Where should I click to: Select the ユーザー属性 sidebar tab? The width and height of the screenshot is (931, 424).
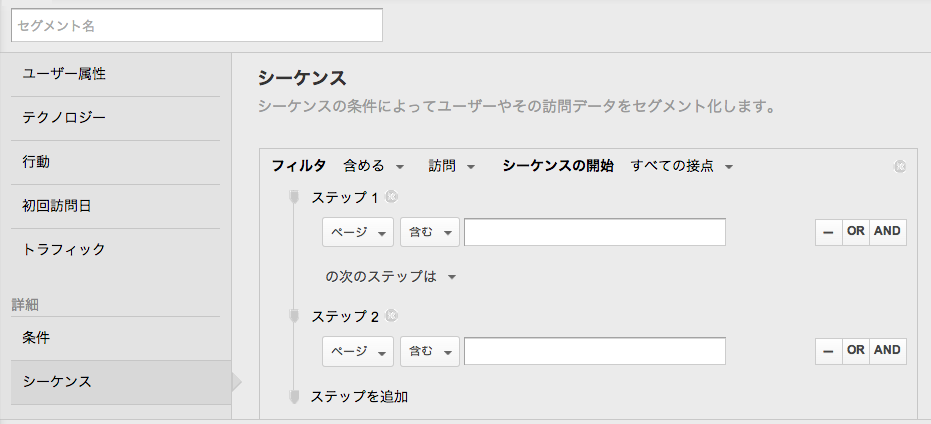(115, 74)
